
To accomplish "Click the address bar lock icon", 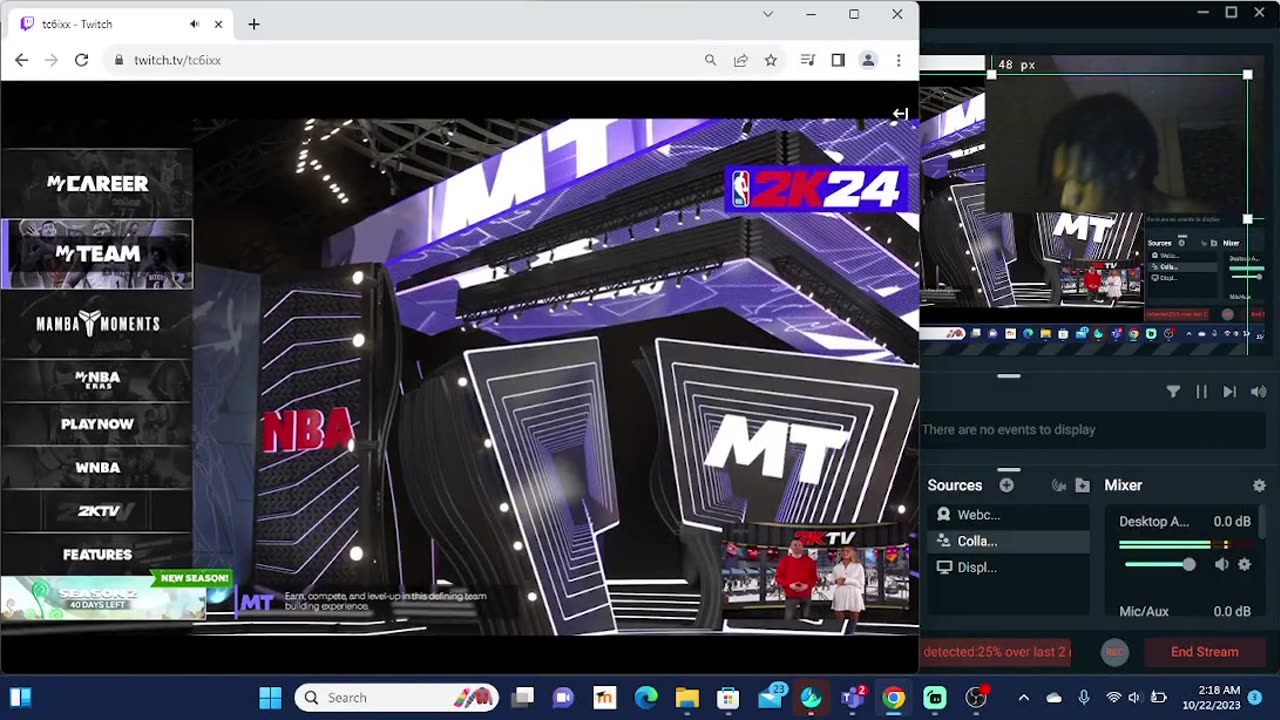I will (x=119, y=60).
